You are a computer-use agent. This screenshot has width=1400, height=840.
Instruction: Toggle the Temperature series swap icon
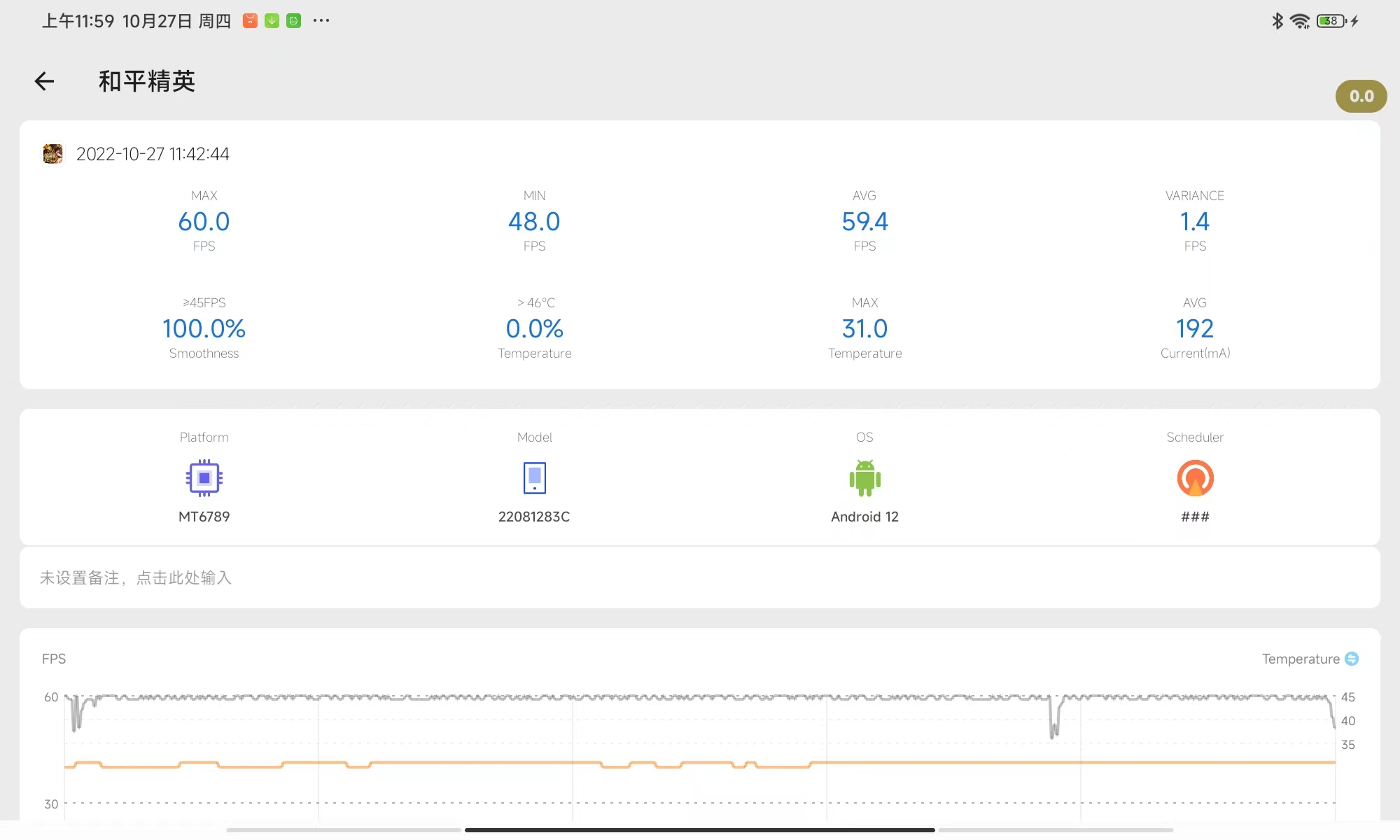click(x=1352, y=659)
